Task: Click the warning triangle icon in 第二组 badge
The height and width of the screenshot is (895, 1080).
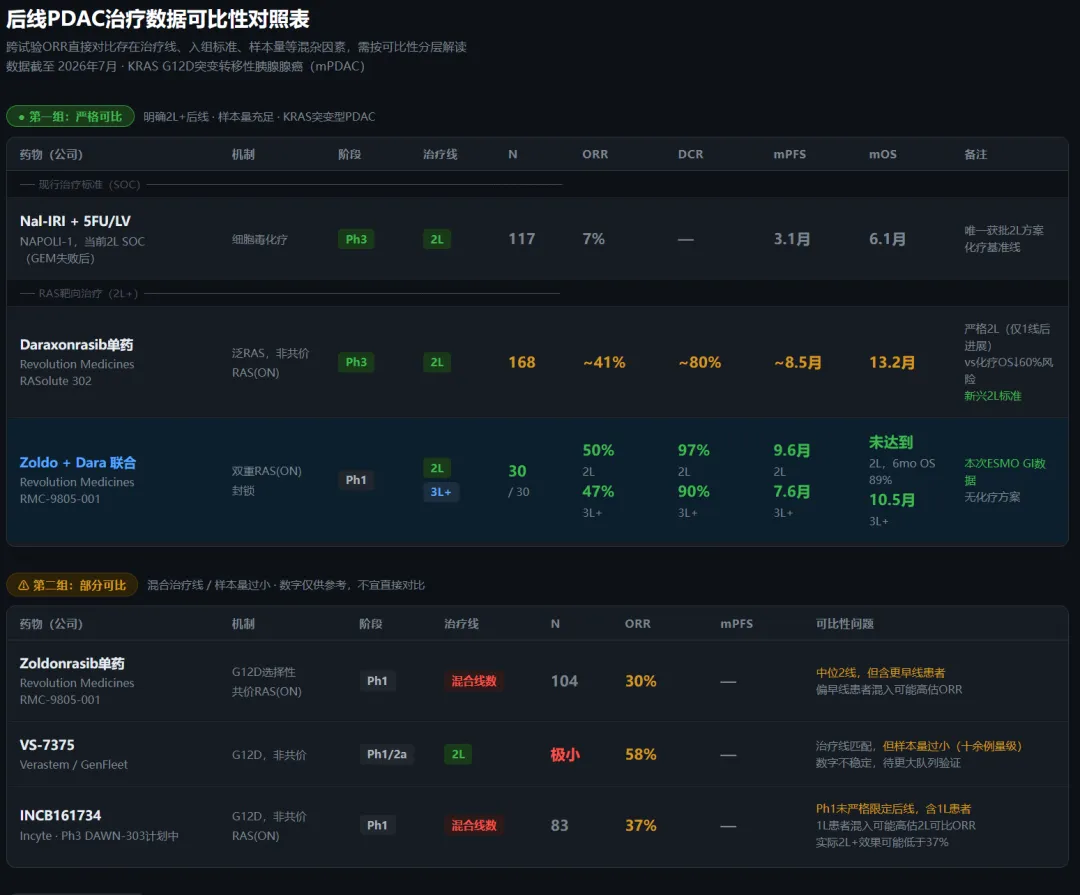Action: (23, 585)
